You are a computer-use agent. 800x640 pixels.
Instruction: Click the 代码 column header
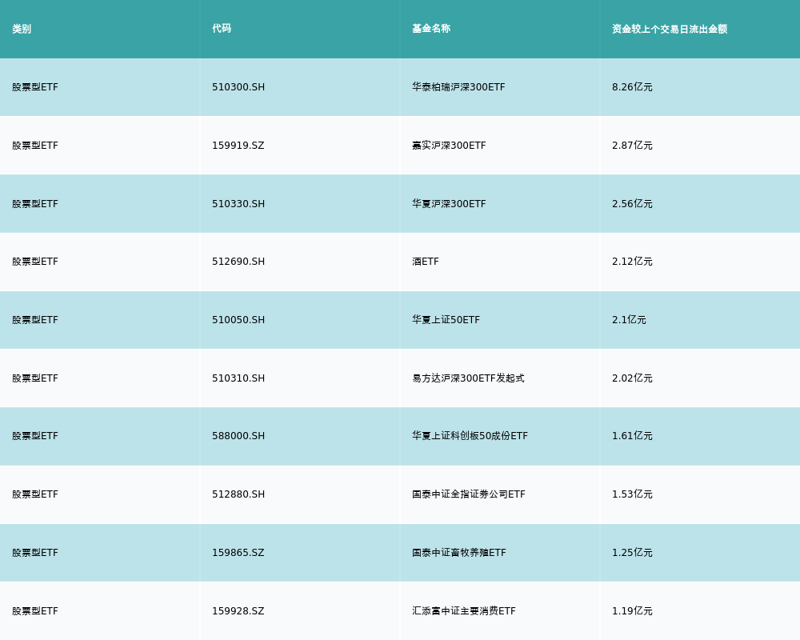221,29
